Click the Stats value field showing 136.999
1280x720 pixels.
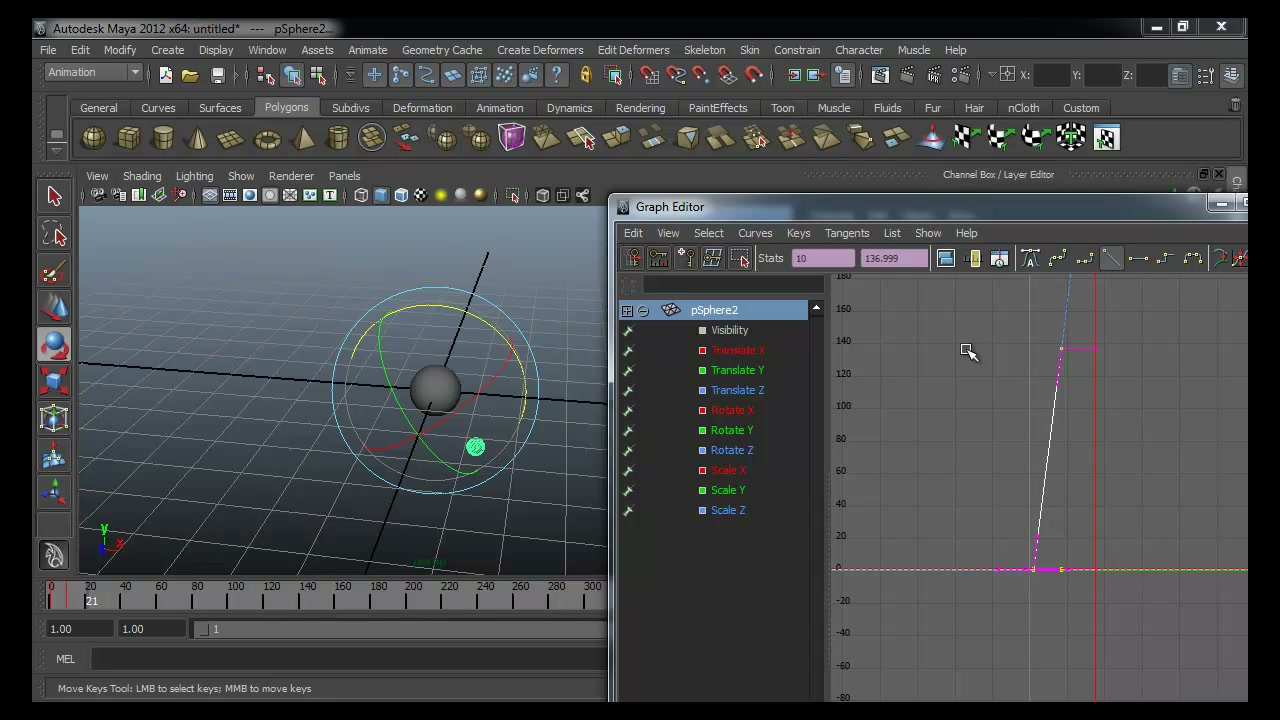[894, 259]
